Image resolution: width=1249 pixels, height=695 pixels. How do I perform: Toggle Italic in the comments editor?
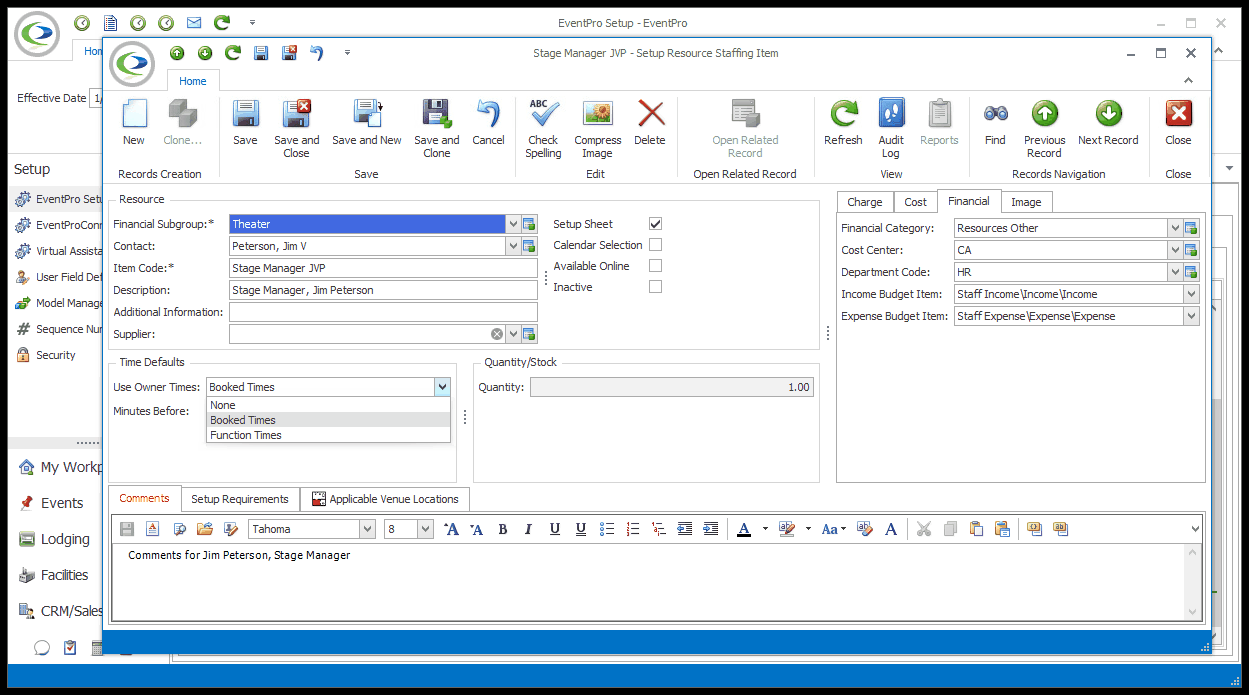(529, 529)
